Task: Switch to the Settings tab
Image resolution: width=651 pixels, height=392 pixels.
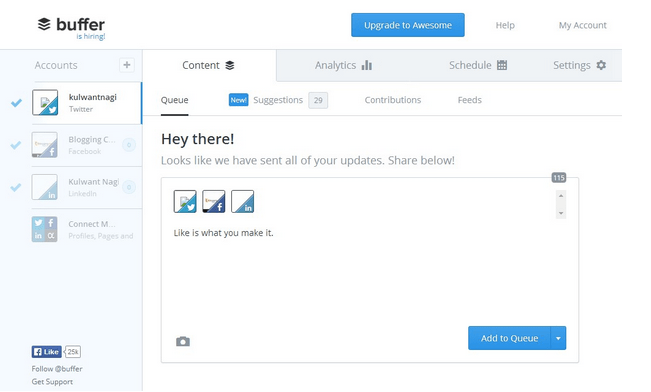Action: click(x=580, y=65)
